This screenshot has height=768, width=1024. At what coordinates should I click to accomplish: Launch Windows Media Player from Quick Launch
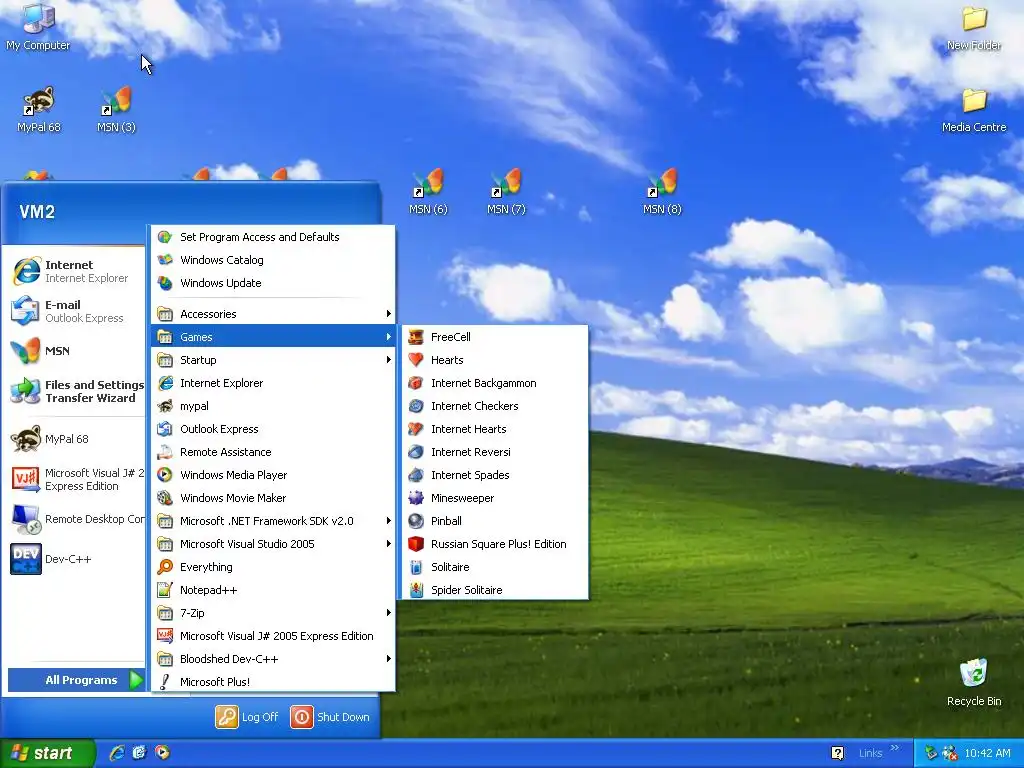pos(162,753)
